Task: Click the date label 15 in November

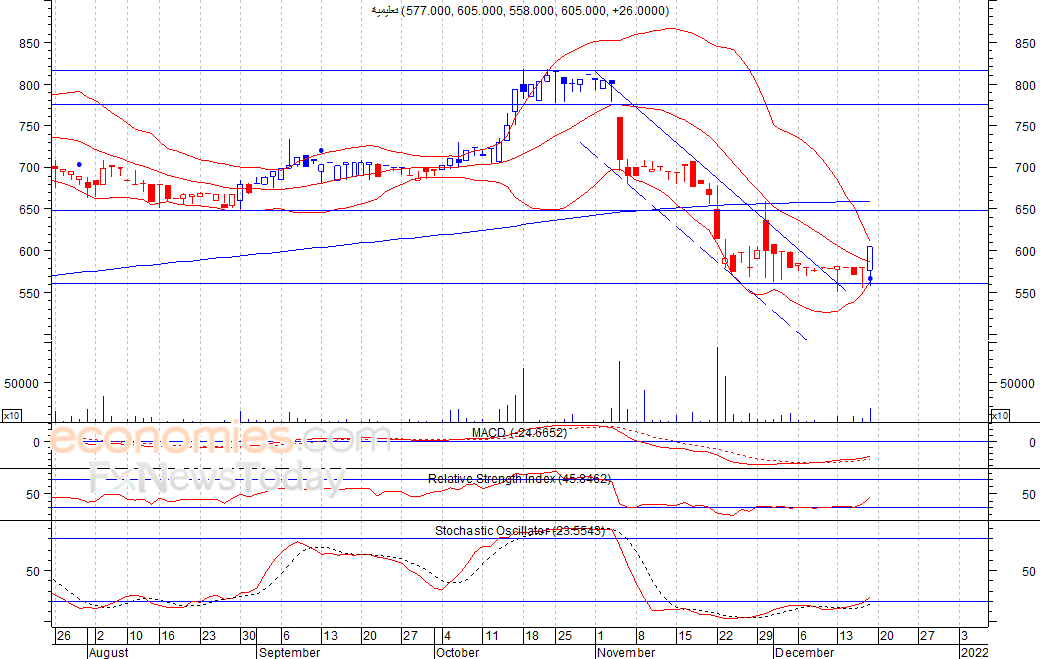Action: pyautogui.click(x=684, y=636)
